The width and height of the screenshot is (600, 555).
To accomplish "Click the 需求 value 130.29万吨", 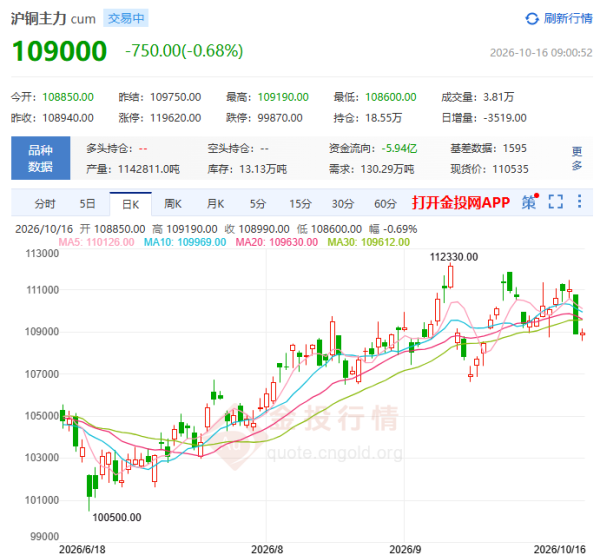I will coord(387,169).
